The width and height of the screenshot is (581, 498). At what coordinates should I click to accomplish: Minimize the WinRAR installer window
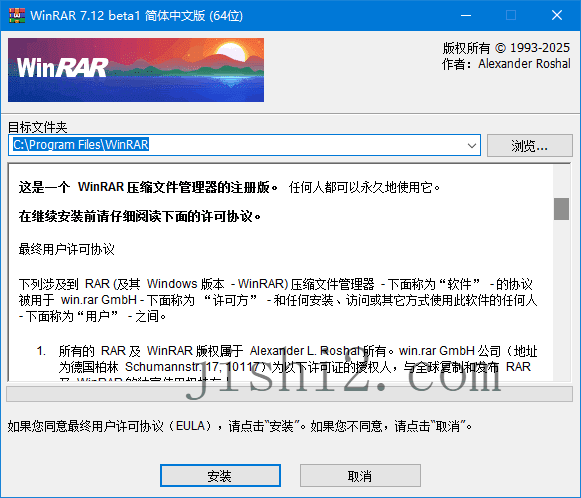coord(466,16)
